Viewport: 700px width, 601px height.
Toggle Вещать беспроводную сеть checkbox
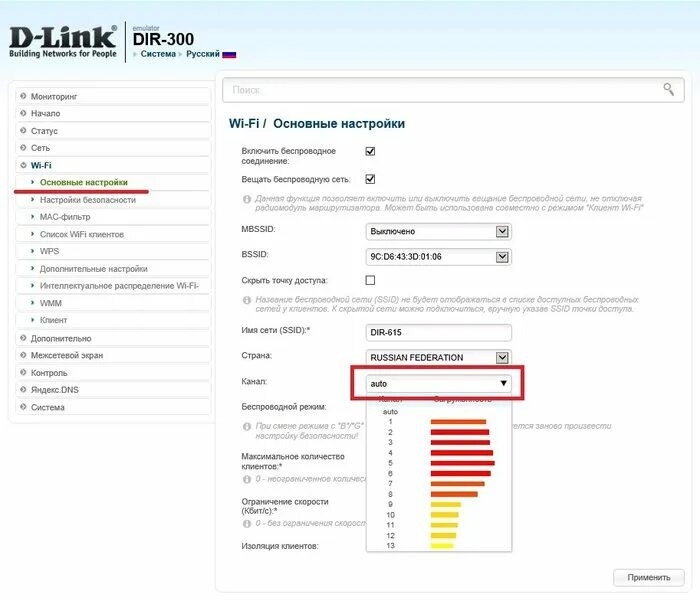[x=370, y=179]
